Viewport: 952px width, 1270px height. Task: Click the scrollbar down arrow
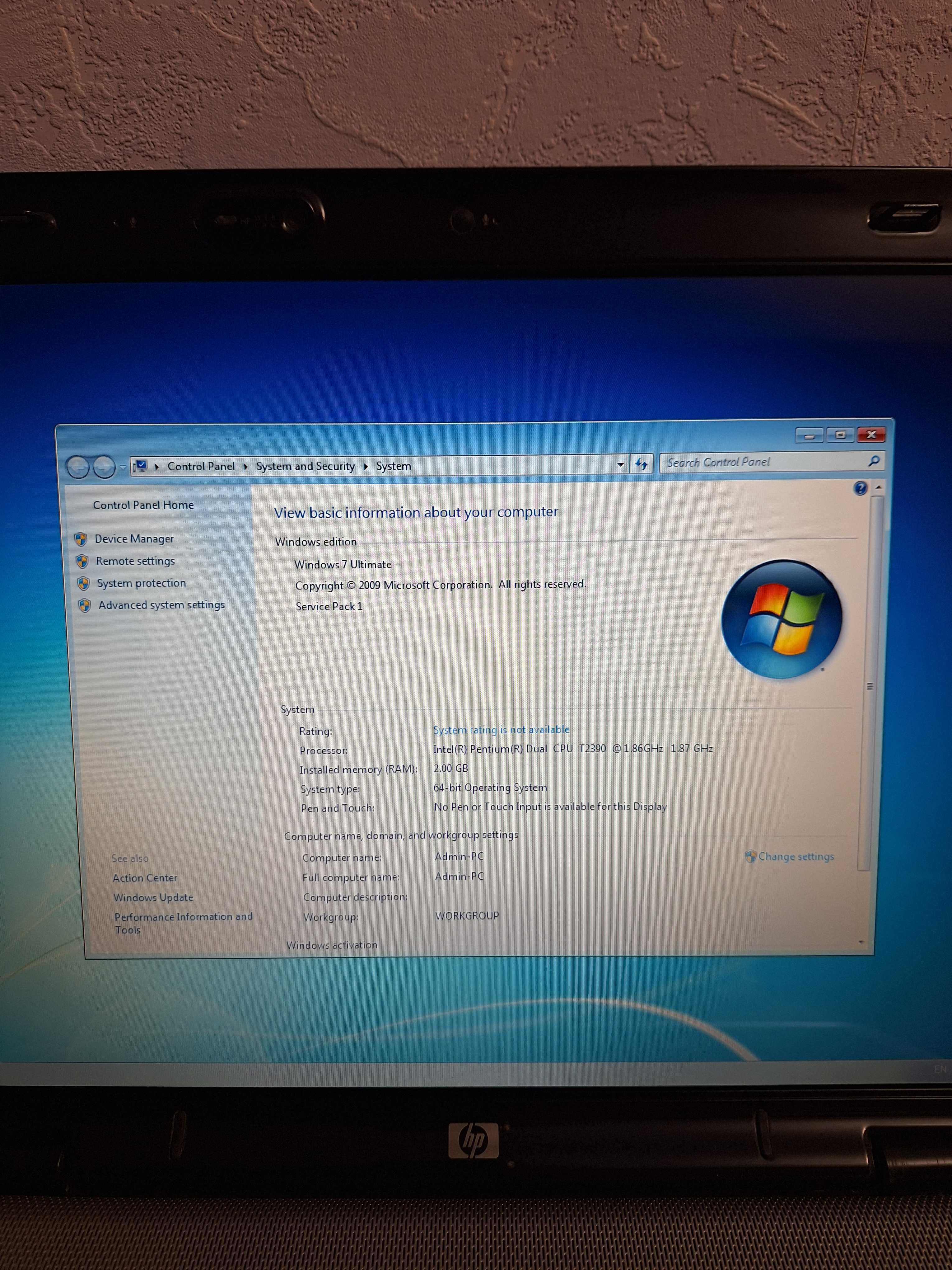(x=861, y=942)
